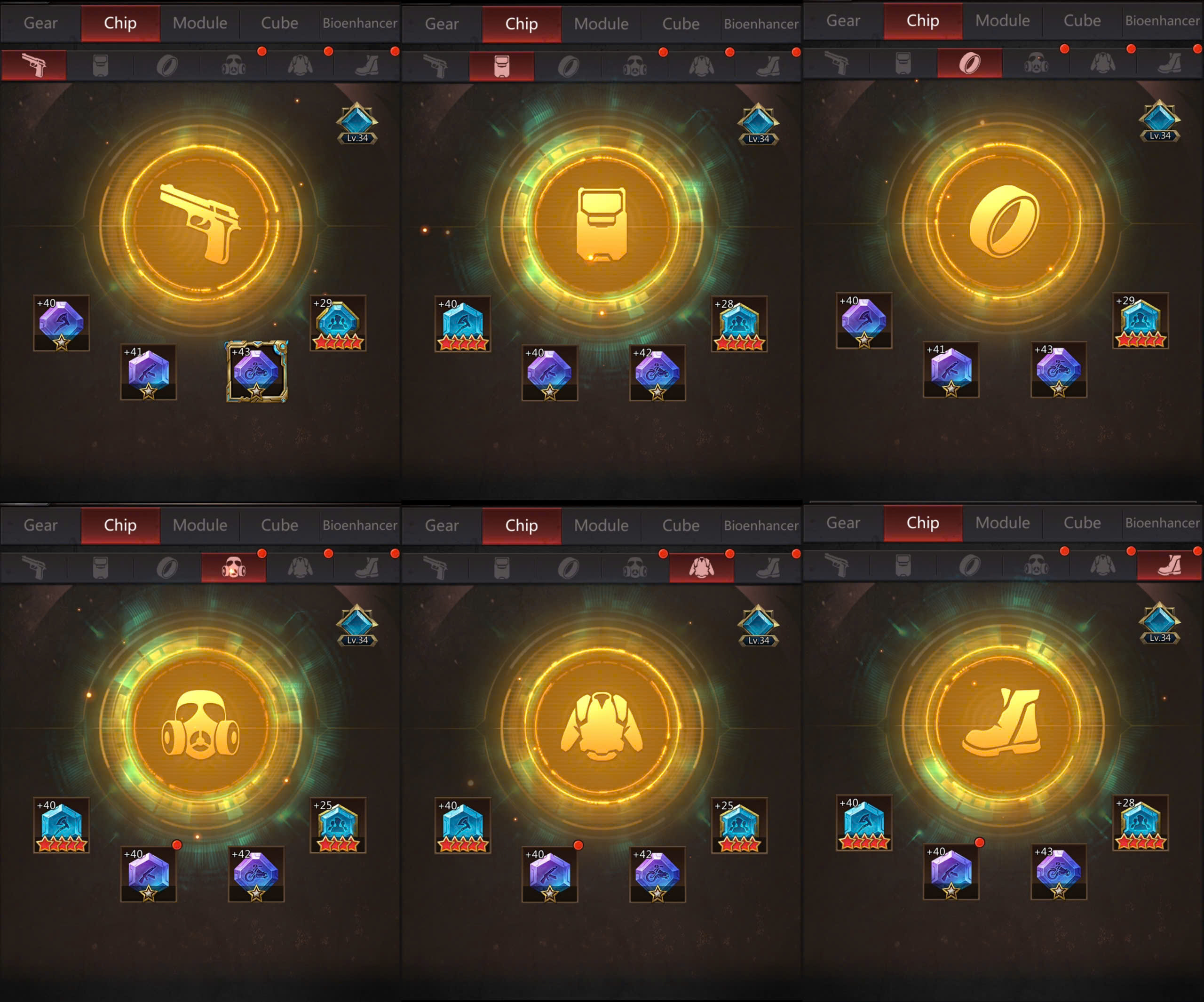Select the red highlighted boot category icon
This screenshot has height=1002, width=1204.
[x=1169, y=565]
